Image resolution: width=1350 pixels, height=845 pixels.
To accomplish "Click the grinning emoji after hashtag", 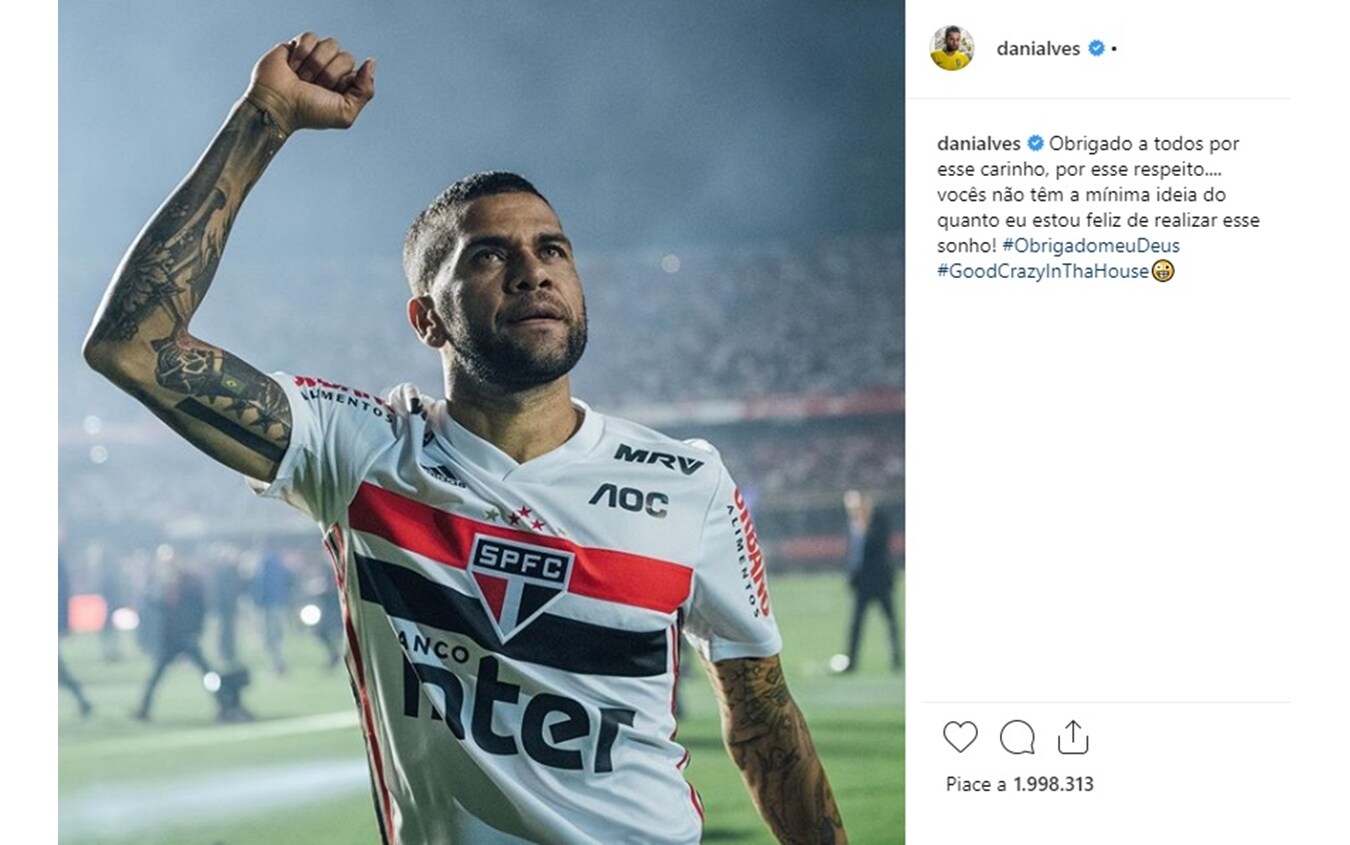I will coord(1162,271).
